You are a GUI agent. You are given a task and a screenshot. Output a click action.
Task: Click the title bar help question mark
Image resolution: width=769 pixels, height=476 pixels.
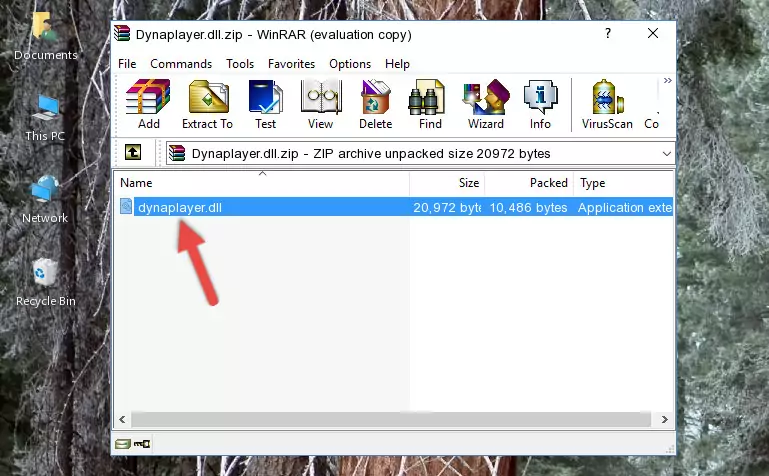pos(608,33)
